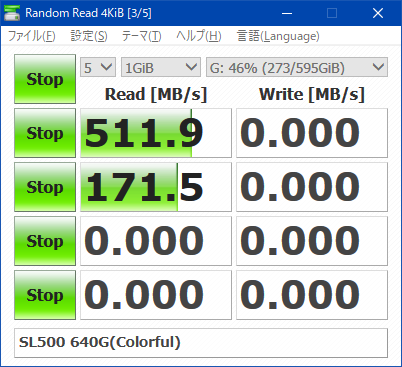Screen dimensions: 402x367
Task: Expand the test size dropdown showing 1GiB
Action: 161,67
